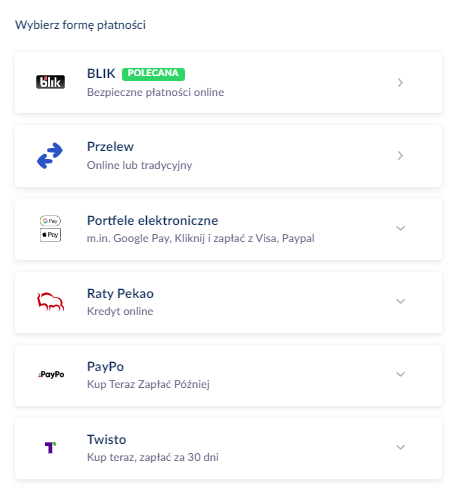Click the purple Twisto T icon
Viewport: 459px width, 501px height.
pos(50,448)
